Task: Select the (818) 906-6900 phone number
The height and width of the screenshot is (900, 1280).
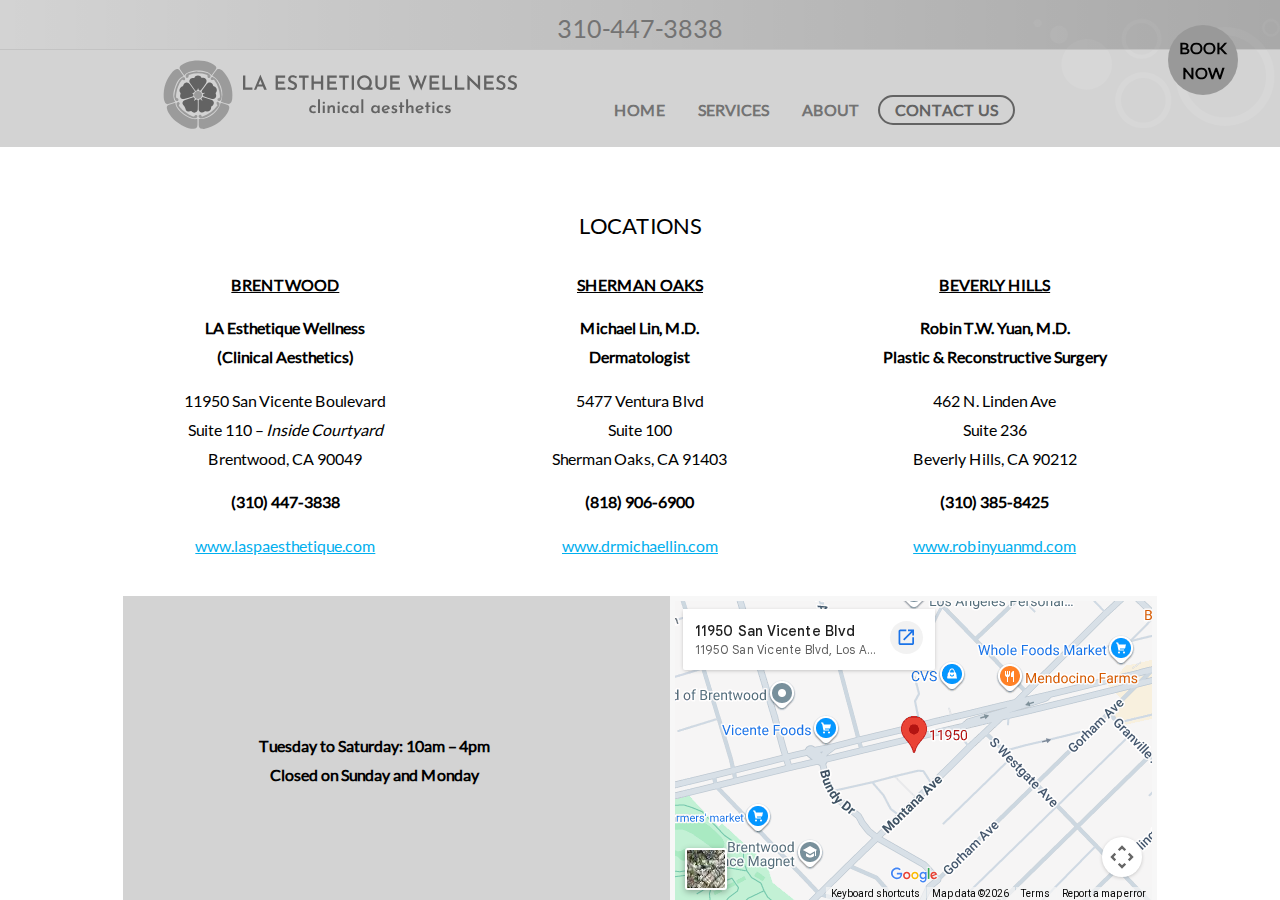Action: pyautogui.click(x=640, y=502)
